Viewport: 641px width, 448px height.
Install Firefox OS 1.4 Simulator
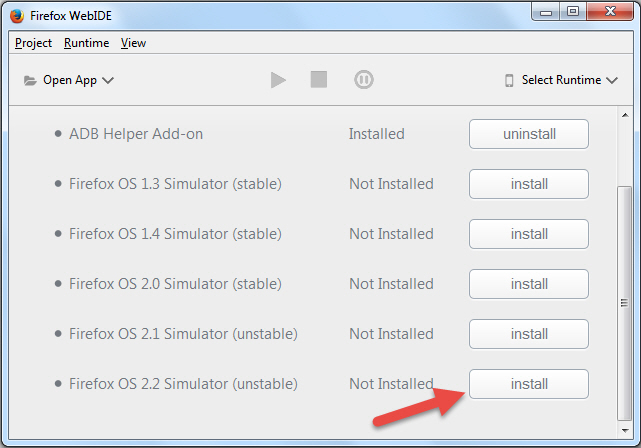coord(529,234)
